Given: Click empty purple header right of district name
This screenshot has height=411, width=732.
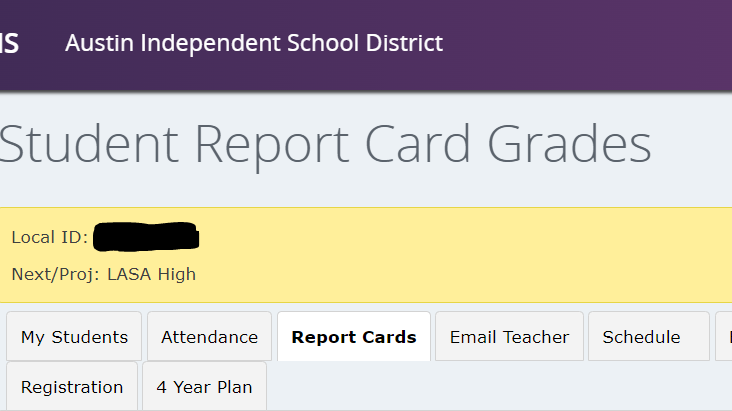Looking at the screenshot, I should click(590, 43).
